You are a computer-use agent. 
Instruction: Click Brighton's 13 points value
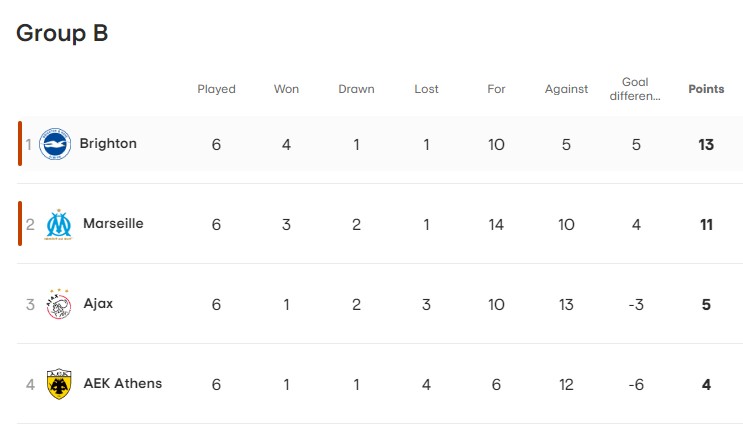tap(706, 144)
